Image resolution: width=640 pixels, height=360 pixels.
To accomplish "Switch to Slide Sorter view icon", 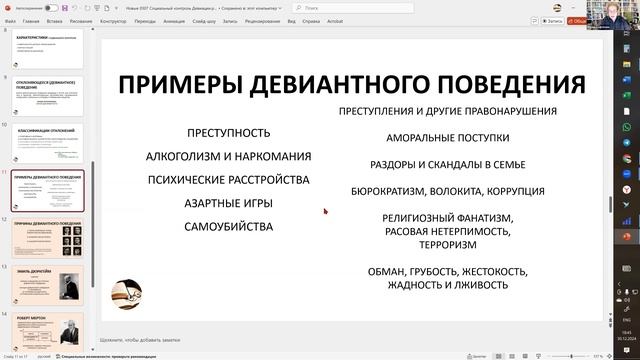I will click(x=512, y=356).
